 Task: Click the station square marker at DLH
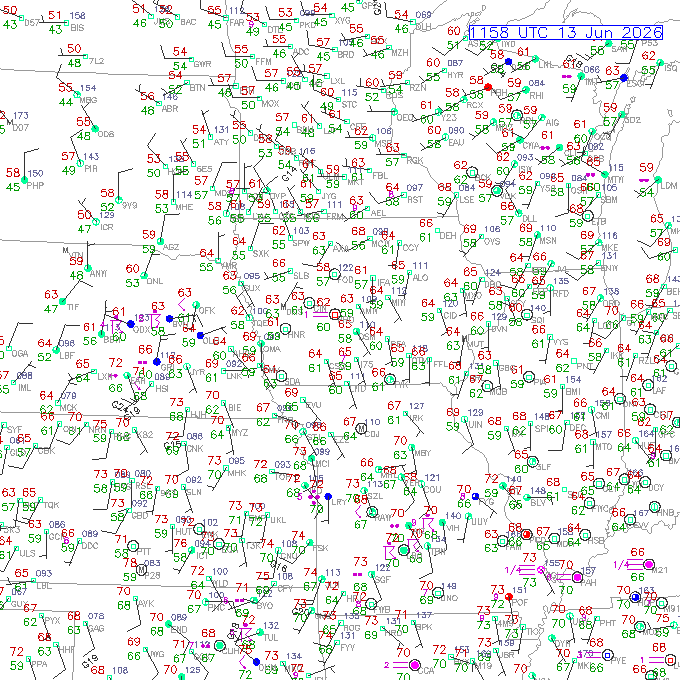click(x=413, y=20)
